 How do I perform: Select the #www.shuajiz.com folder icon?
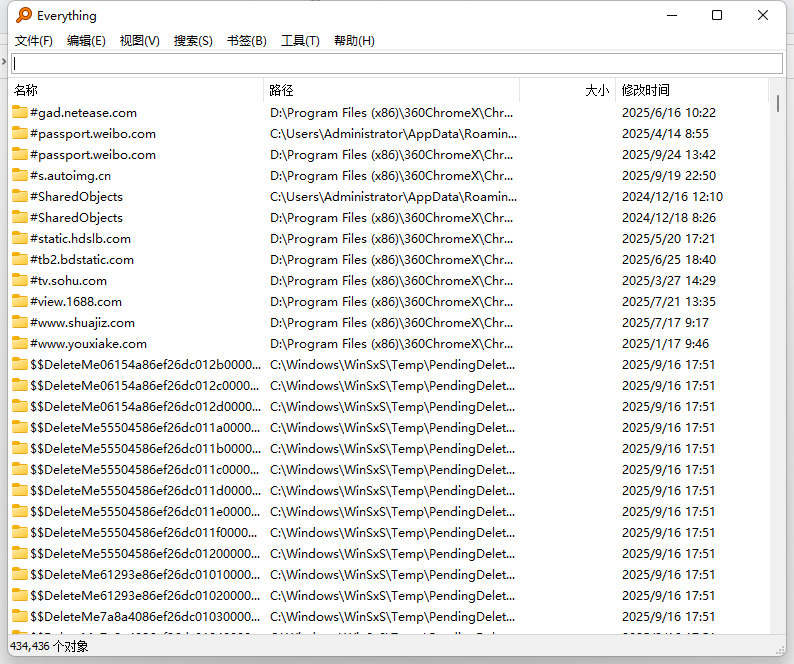[20, 322]
